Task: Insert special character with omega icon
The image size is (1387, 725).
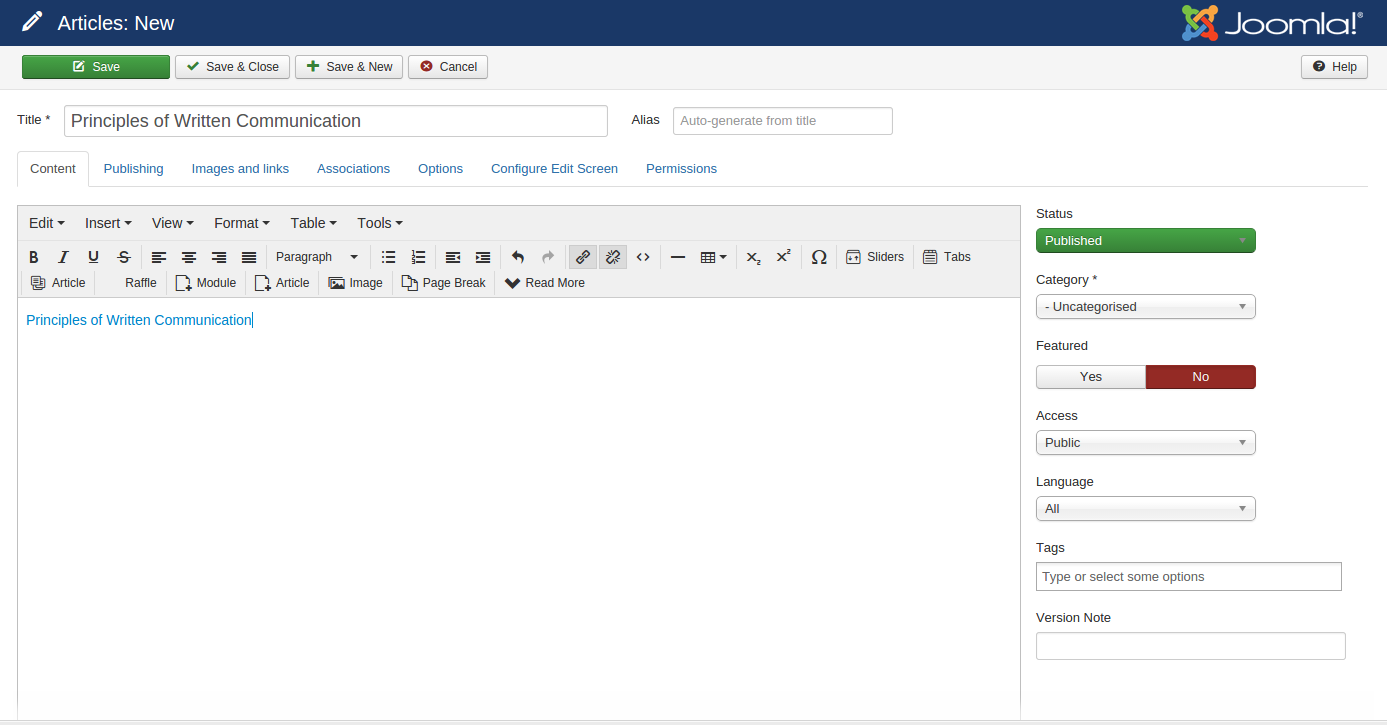Action: click(818, 257)
